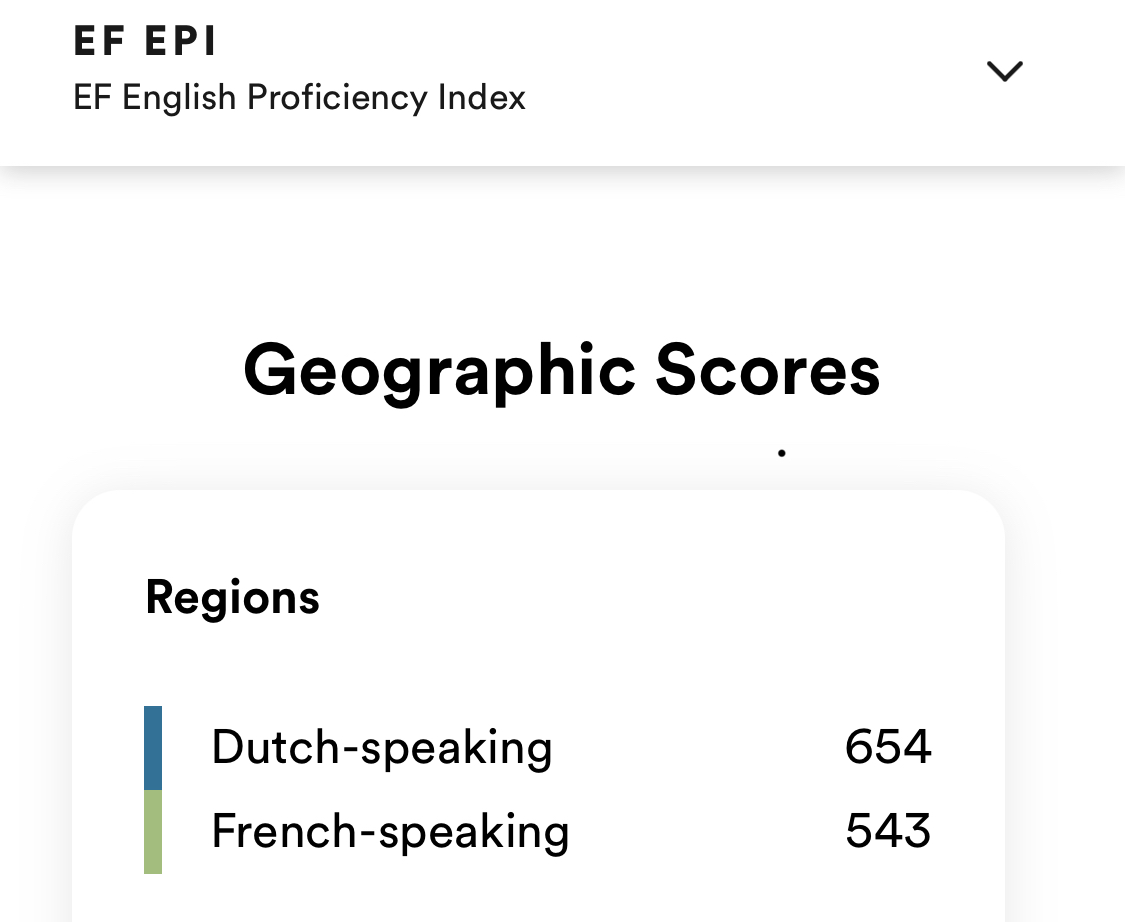
Task: Click the French-speaking score 543
Action: tap(888, 832)
